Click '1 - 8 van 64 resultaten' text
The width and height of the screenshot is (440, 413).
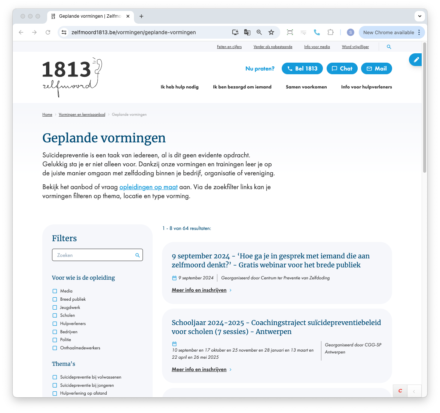(187, 228)
